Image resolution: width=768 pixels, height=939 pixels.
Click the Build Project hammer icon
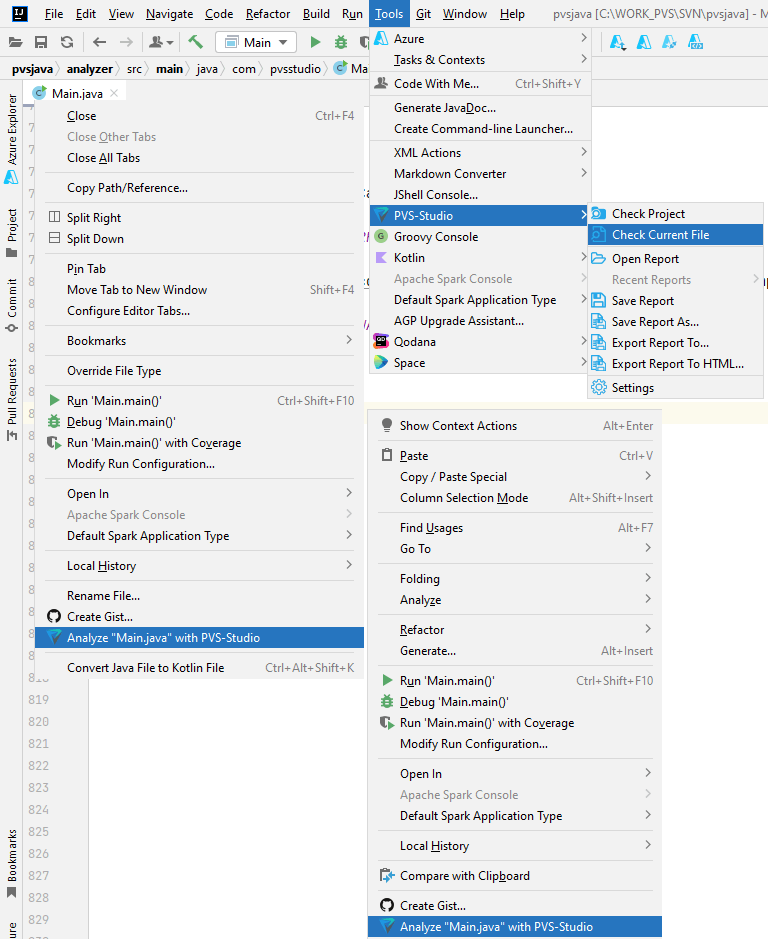[x=196, y=42]
